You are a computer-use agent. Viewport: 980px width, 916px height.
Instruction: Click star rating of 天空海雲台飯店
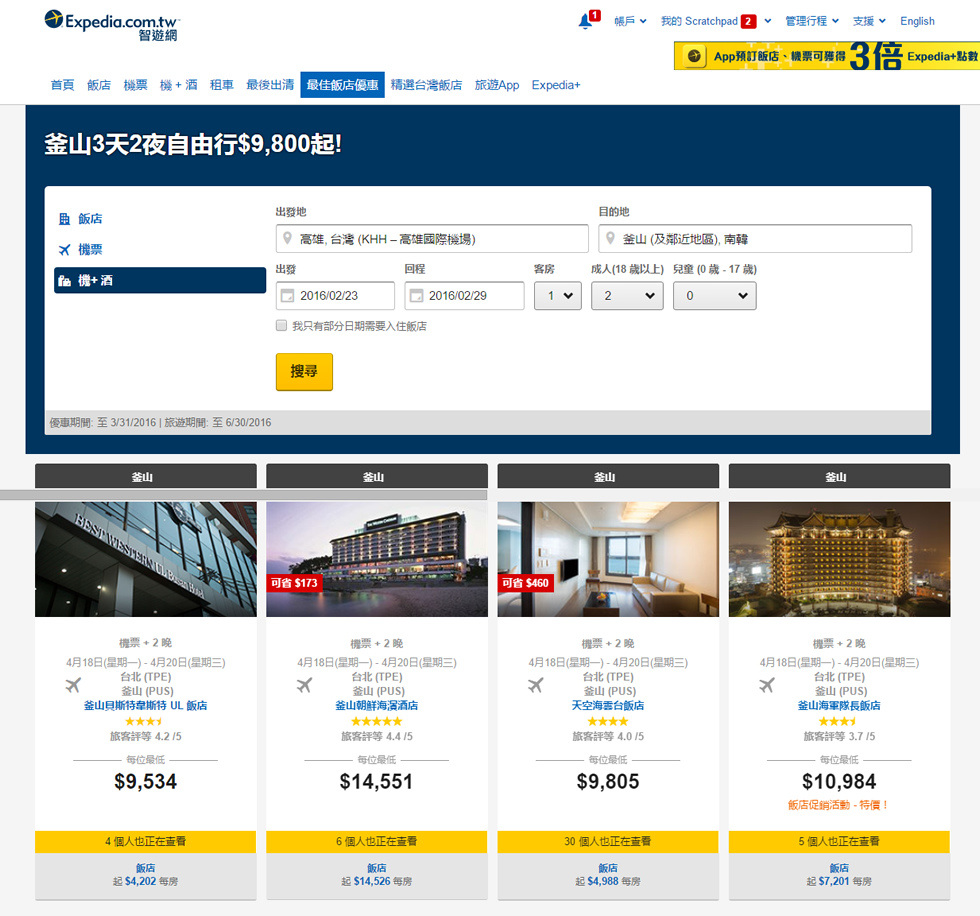click(x=608, y=721)
